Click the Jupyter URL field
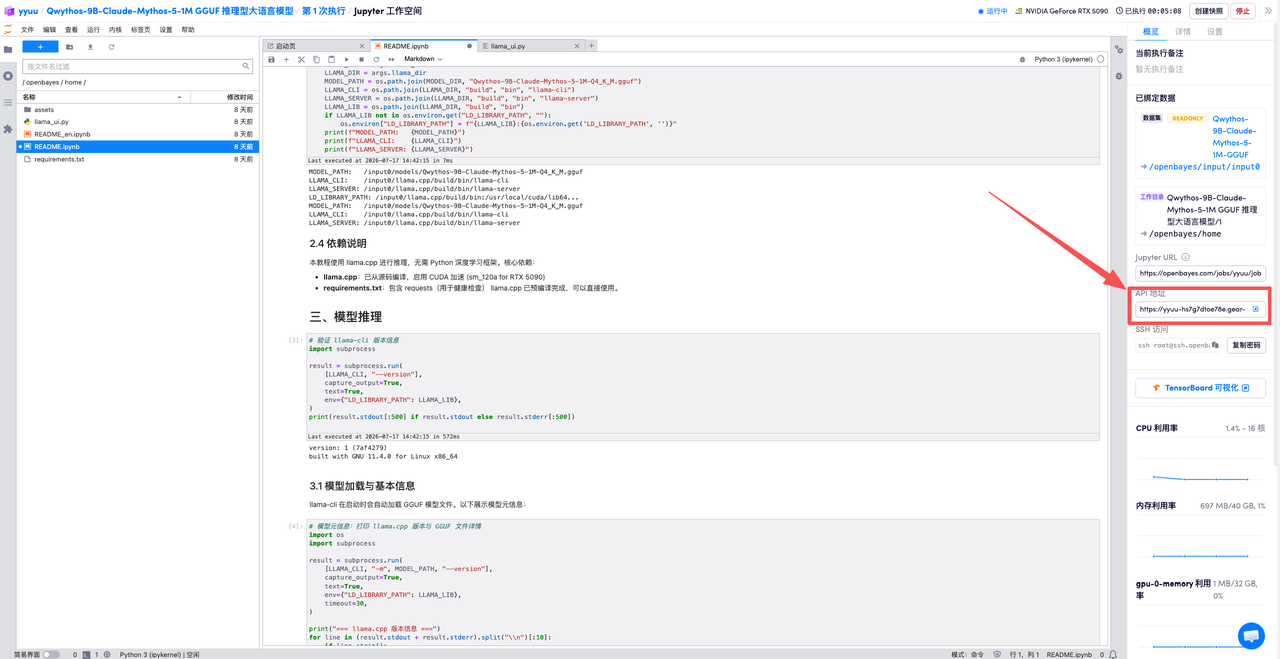 [1200, 273]
